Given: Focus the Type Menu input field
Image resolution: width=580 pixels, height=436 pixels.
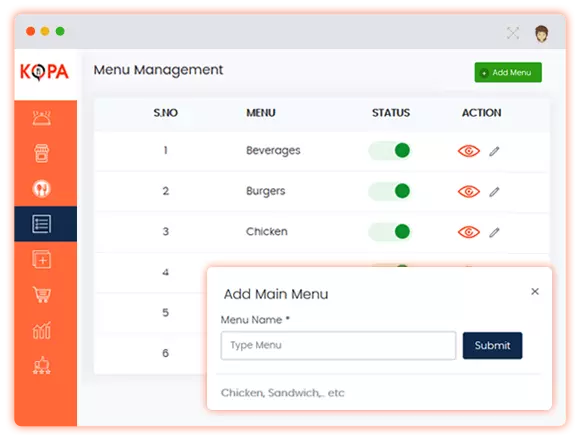Looking at the screenshot, I should click(x=338, y=345).
